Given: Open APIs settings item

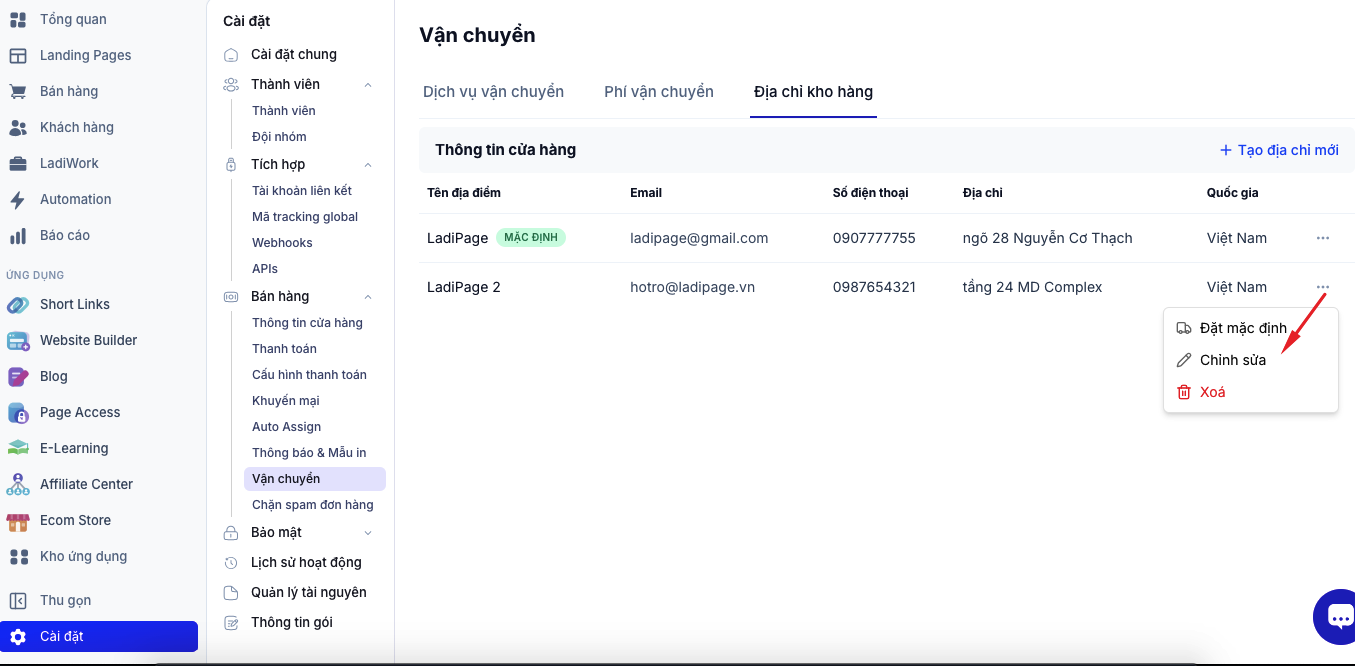Looking at the screenshot, I should (x=265, y=268).
